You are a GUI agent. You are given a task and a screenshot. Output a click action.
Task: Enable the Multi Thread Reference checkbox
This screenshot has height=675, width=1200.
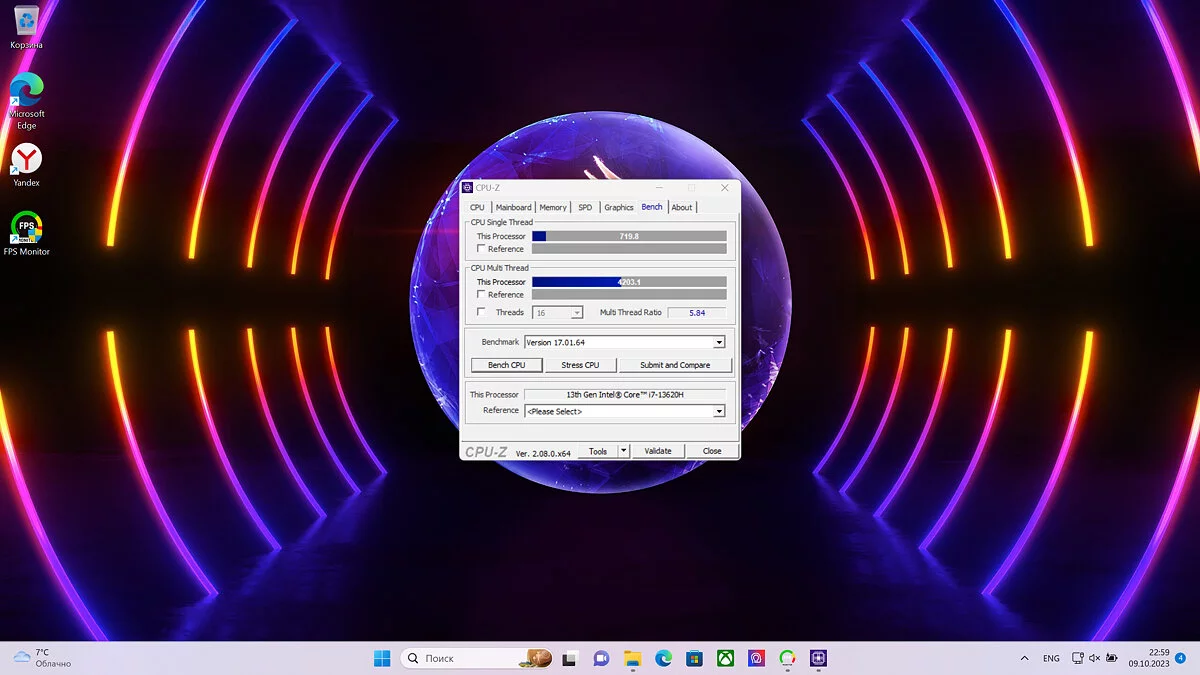click(x=482, y=295)
